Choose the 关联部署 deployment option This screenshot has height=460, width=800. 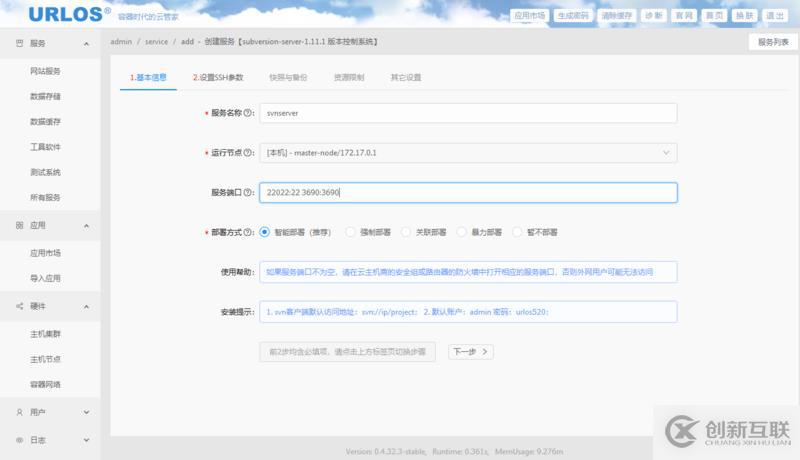tap(406, 232)
